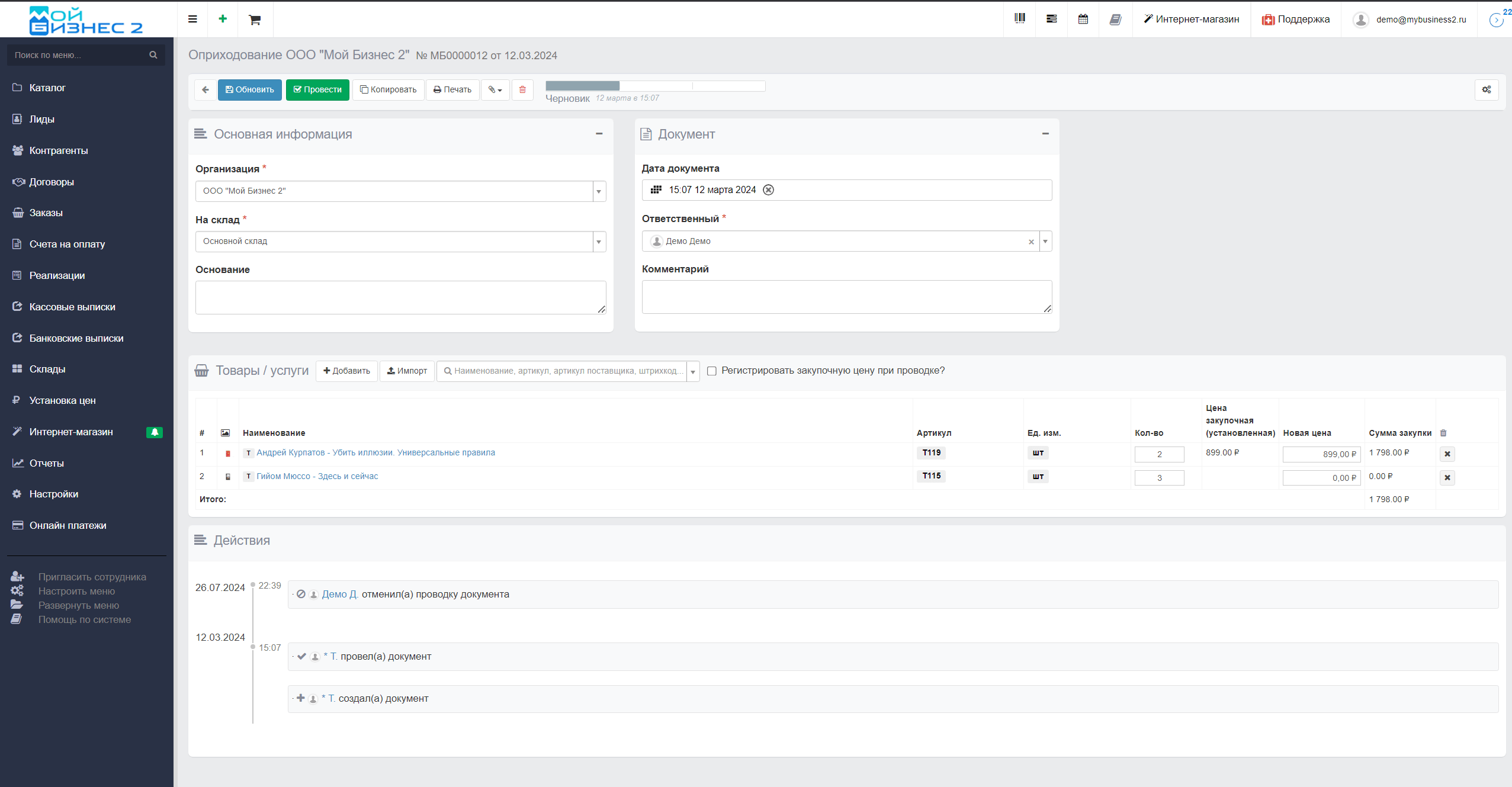Click the green Провести button
The height and width of the screenshot is (787, 1512).
click(x=317, y=89)
